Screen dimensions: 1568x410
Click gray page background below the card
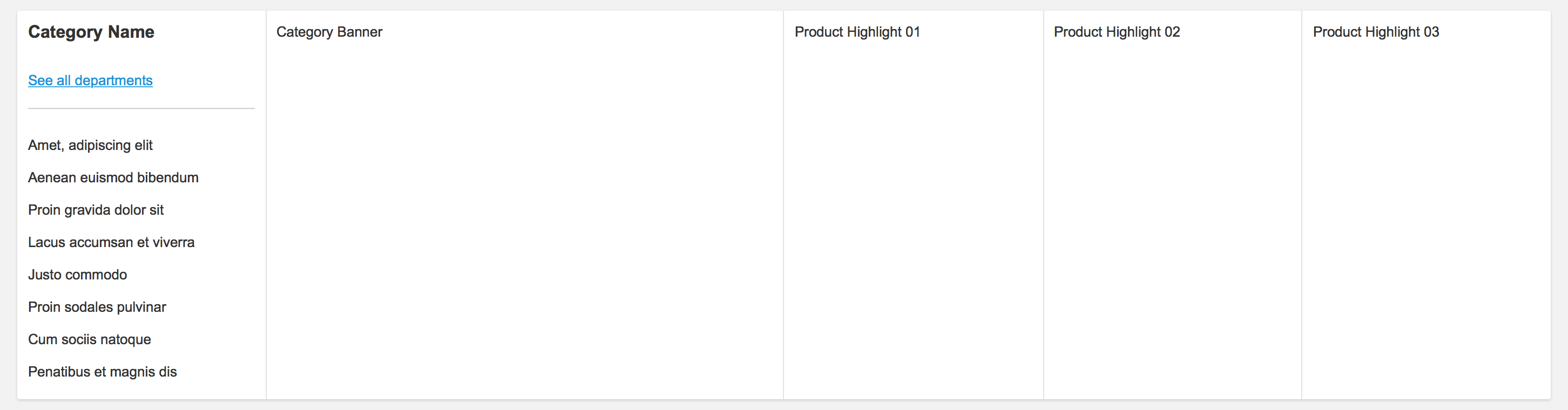(784, 406)
